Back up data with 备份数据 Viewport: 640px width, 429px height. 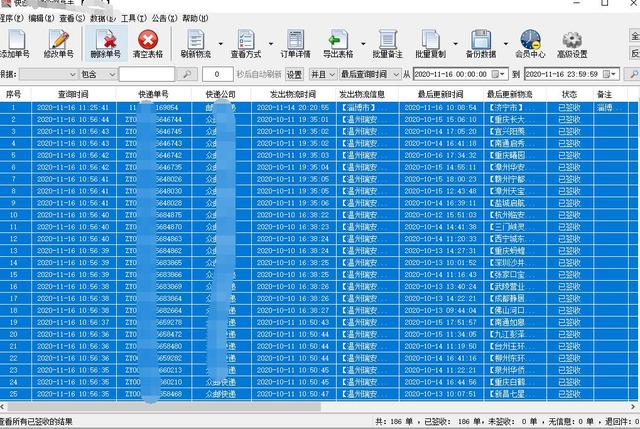click(x=481, y=44)
